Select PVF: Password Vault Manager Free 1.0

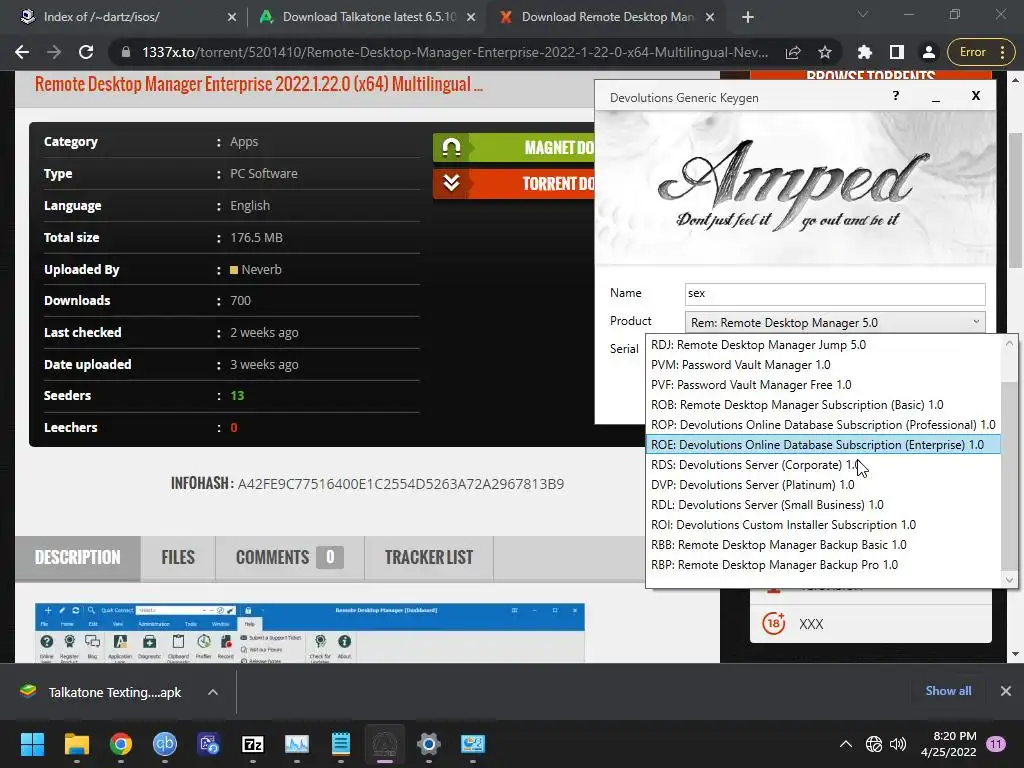coord(823,385)
